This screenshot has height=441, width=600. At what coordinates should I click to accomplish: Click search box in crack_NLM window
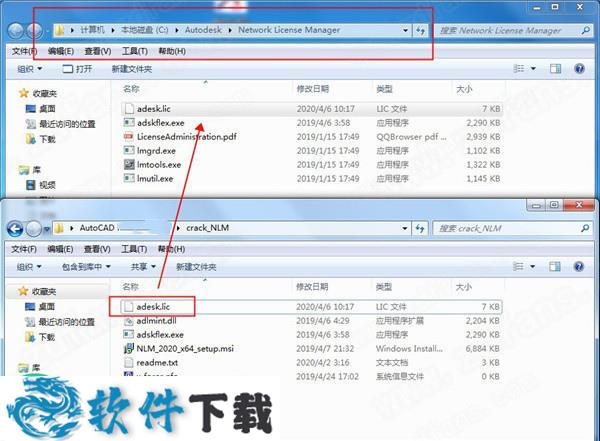coord(513,229)
